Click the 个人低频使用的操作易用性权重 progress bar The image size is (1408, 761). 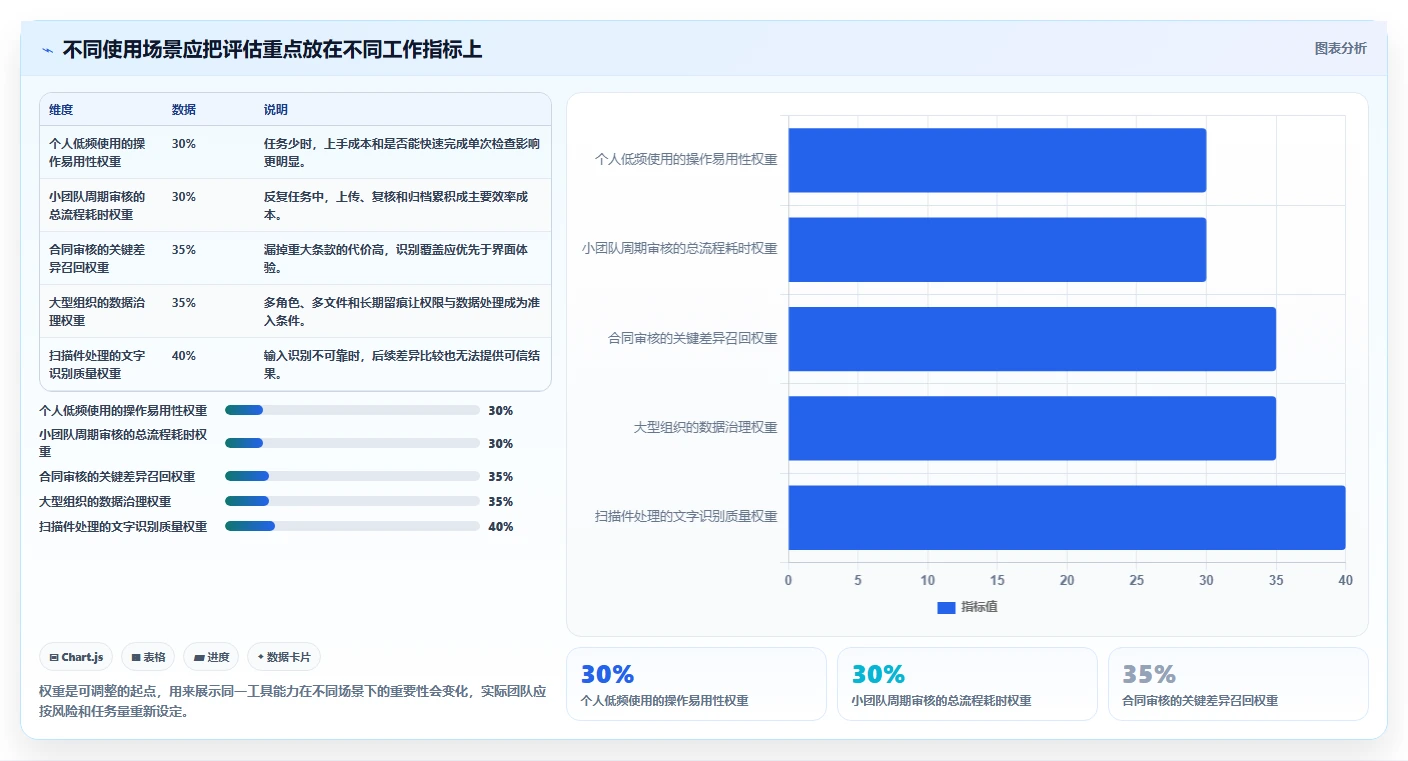coord(353,410)
